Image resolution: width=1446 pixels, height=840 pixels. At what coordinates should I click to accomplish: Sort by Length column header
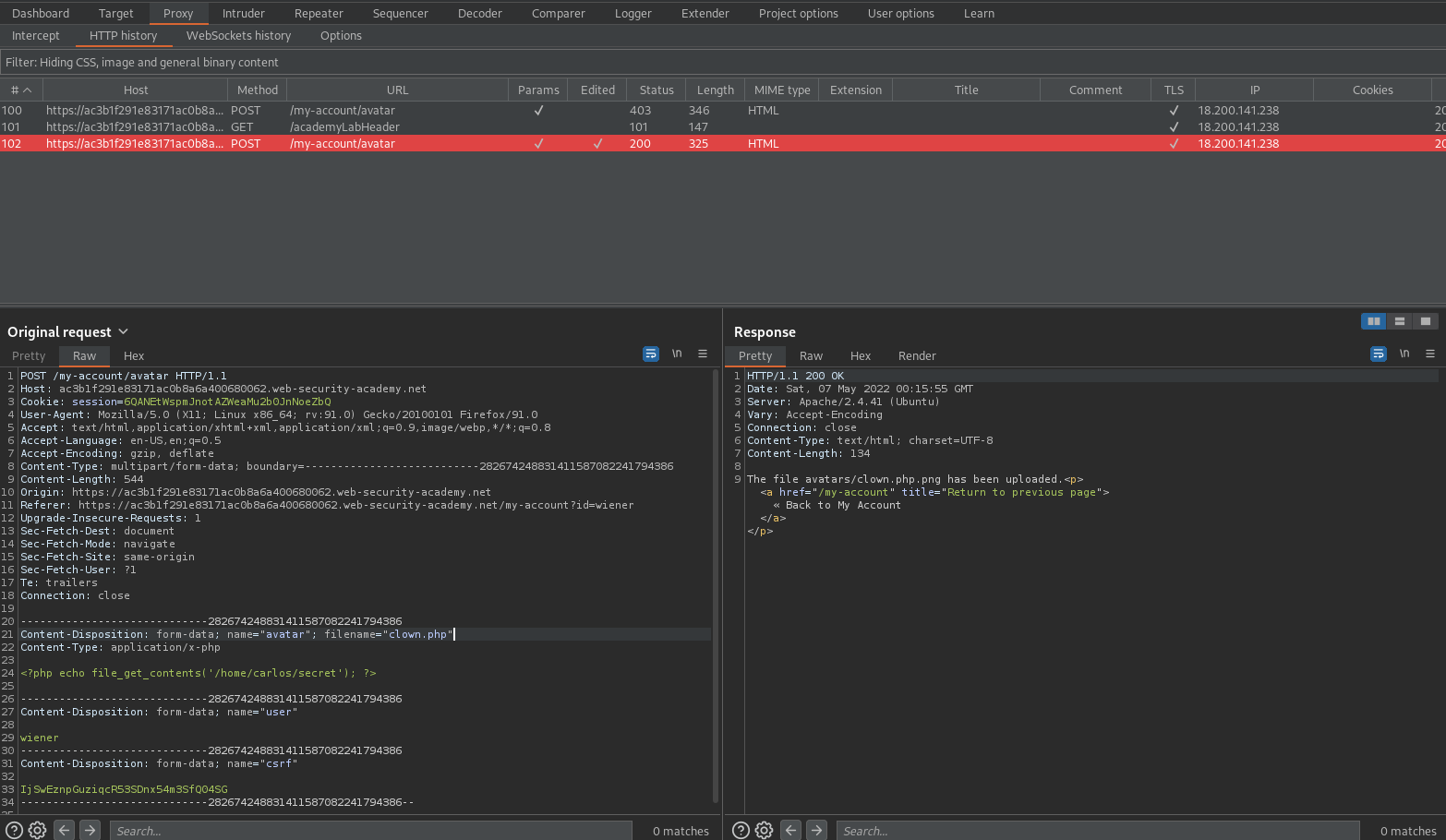coord(716,90)
